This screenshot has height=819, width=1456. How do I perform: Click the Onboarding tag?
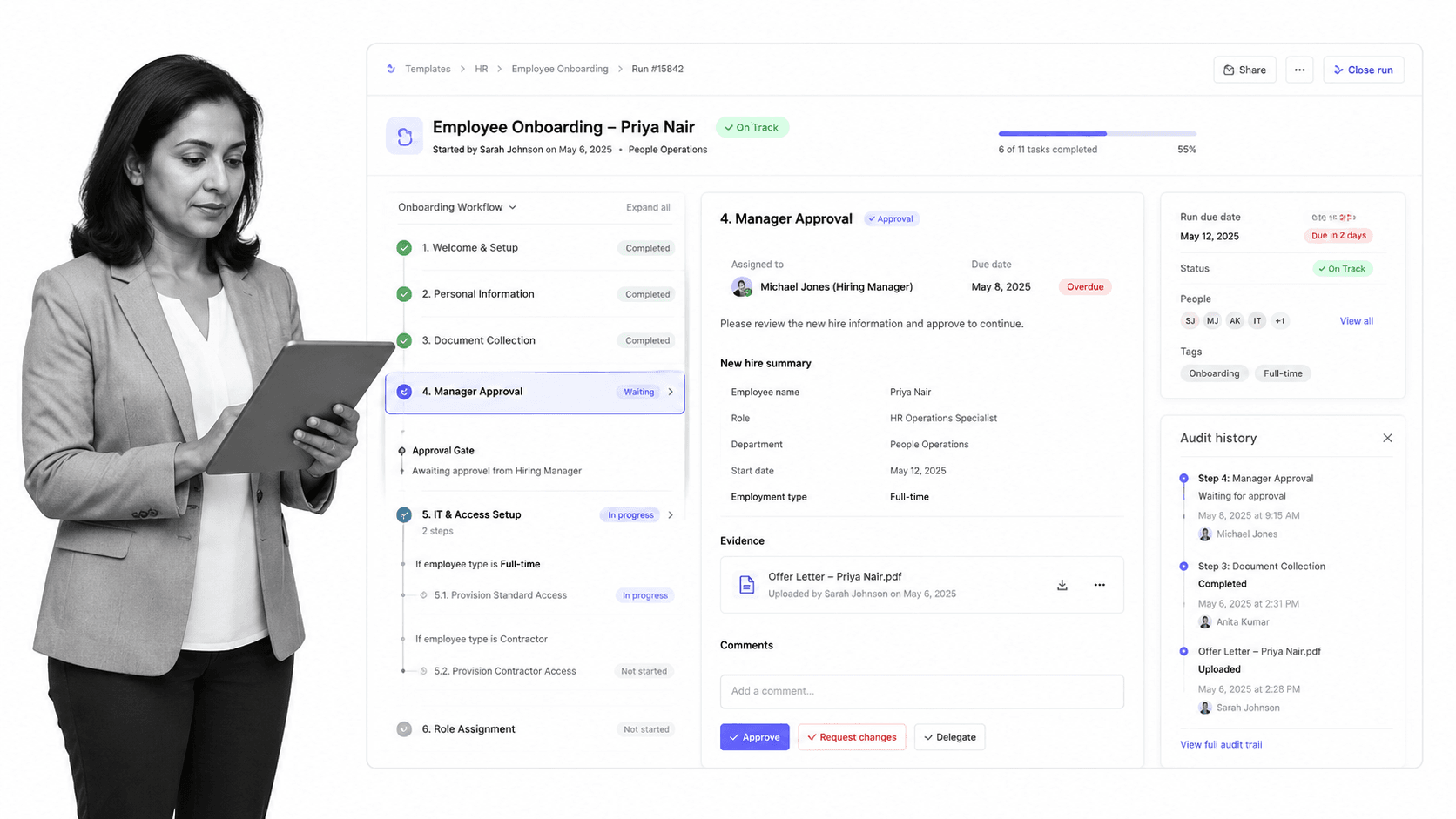coord(1214,373)
